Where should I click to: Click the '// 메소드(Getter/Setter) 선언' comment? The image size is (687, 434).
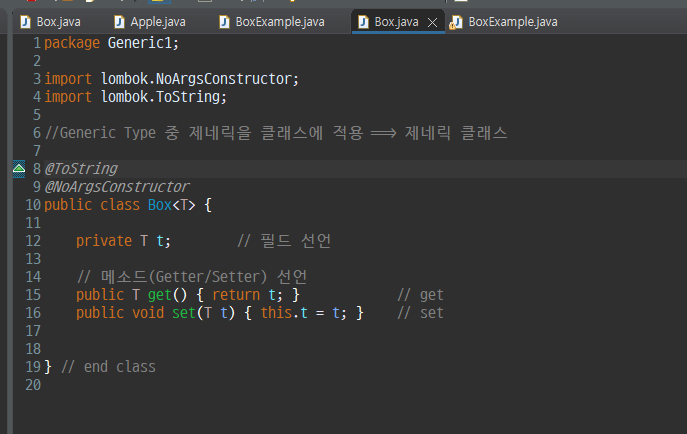tap(192, 276)
